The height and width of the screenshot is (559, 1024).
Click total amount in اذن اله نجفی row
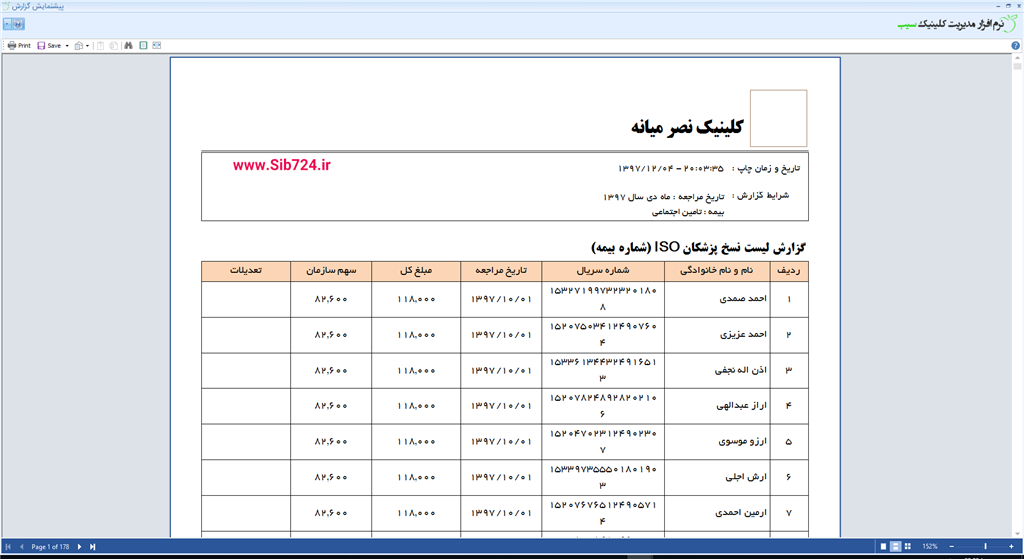(416, 370)
